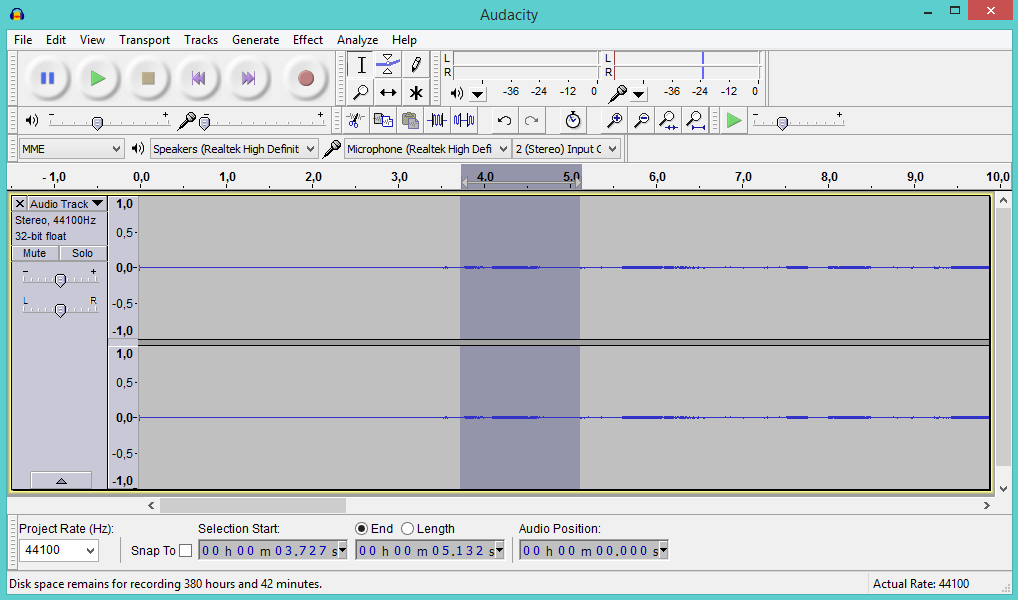Trim audio outside the selection
The height and width of the screenshot is (600, 1018).
click(437, 120)
